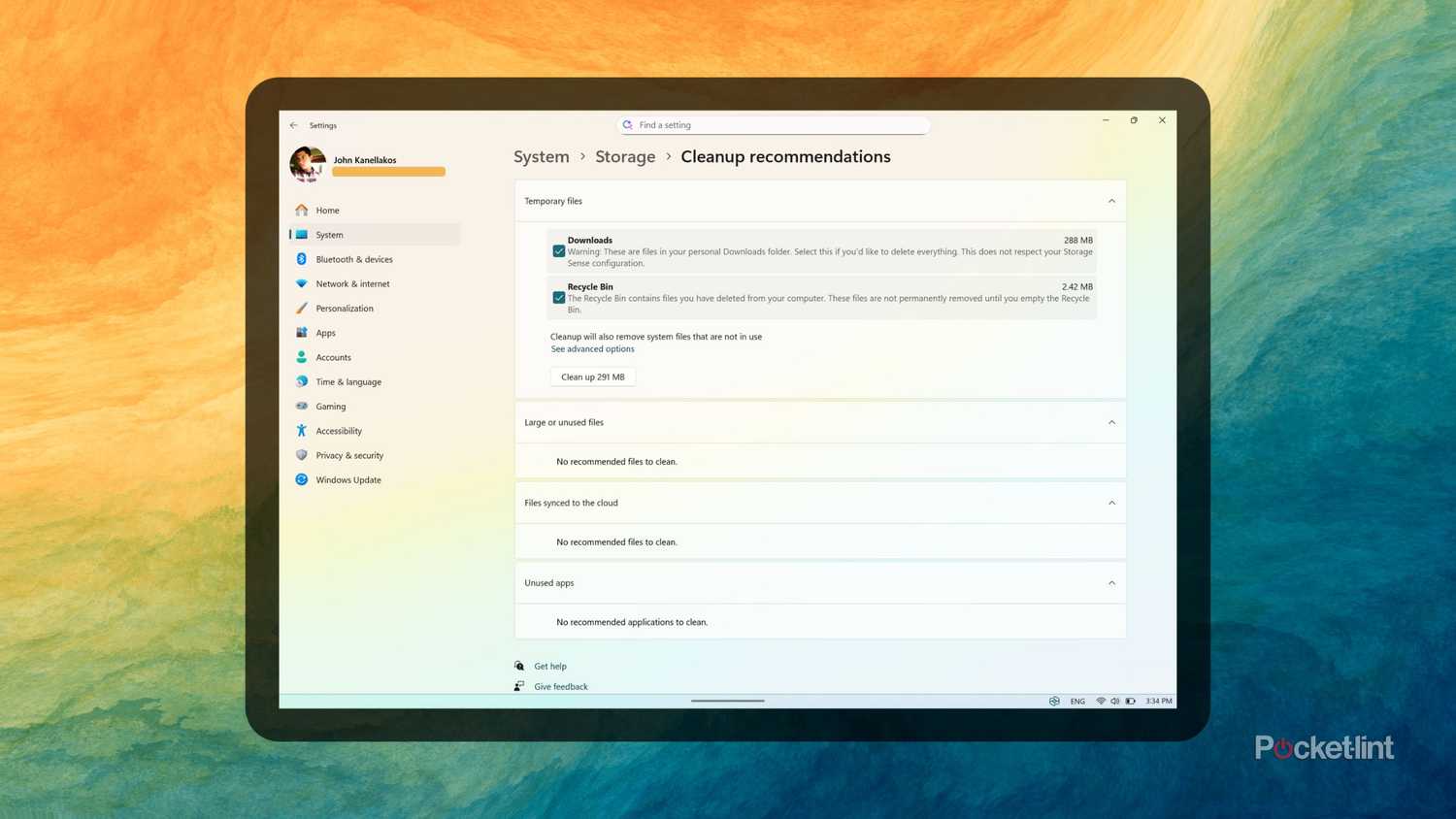
Task: Click the Personalization paintbrush icon
Action: coord(302,309)
